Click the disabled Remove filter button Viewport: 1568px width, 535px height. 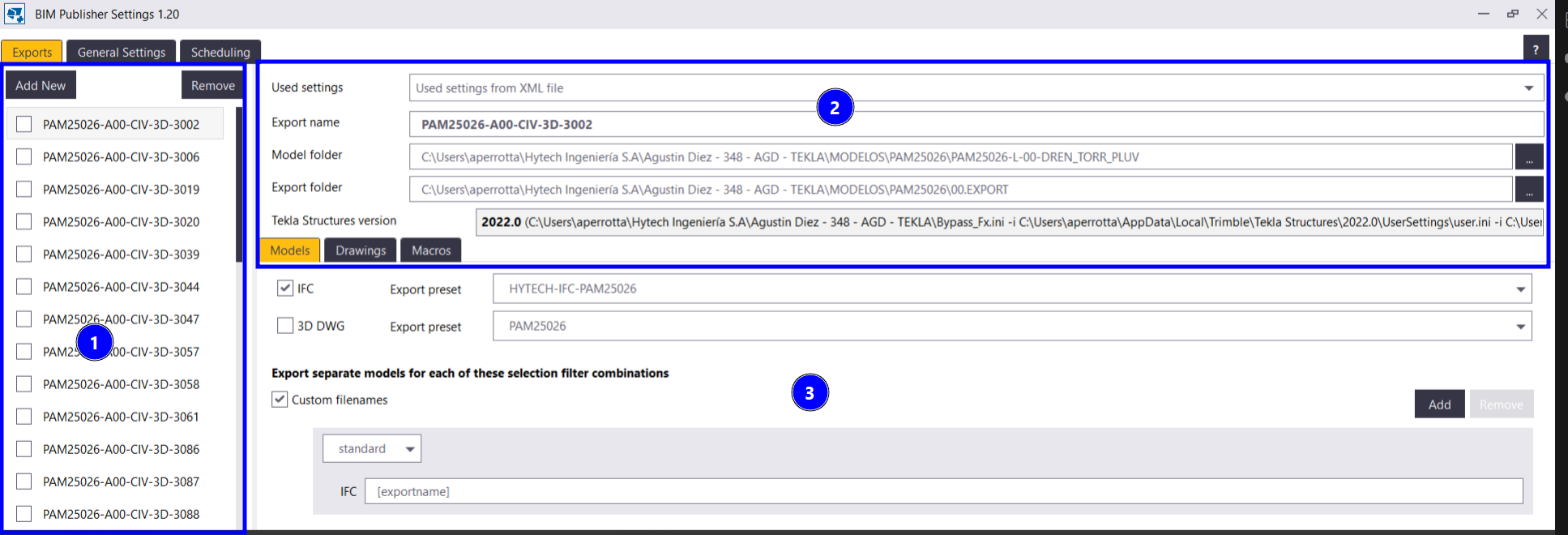pos(1502,404)
